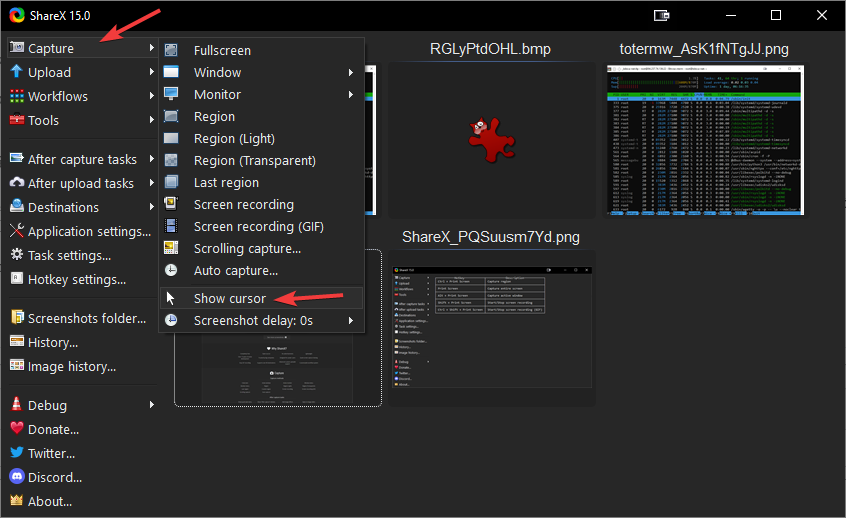Click the Twitter bird icon
The image size is (846, 518).
(17, 452)
